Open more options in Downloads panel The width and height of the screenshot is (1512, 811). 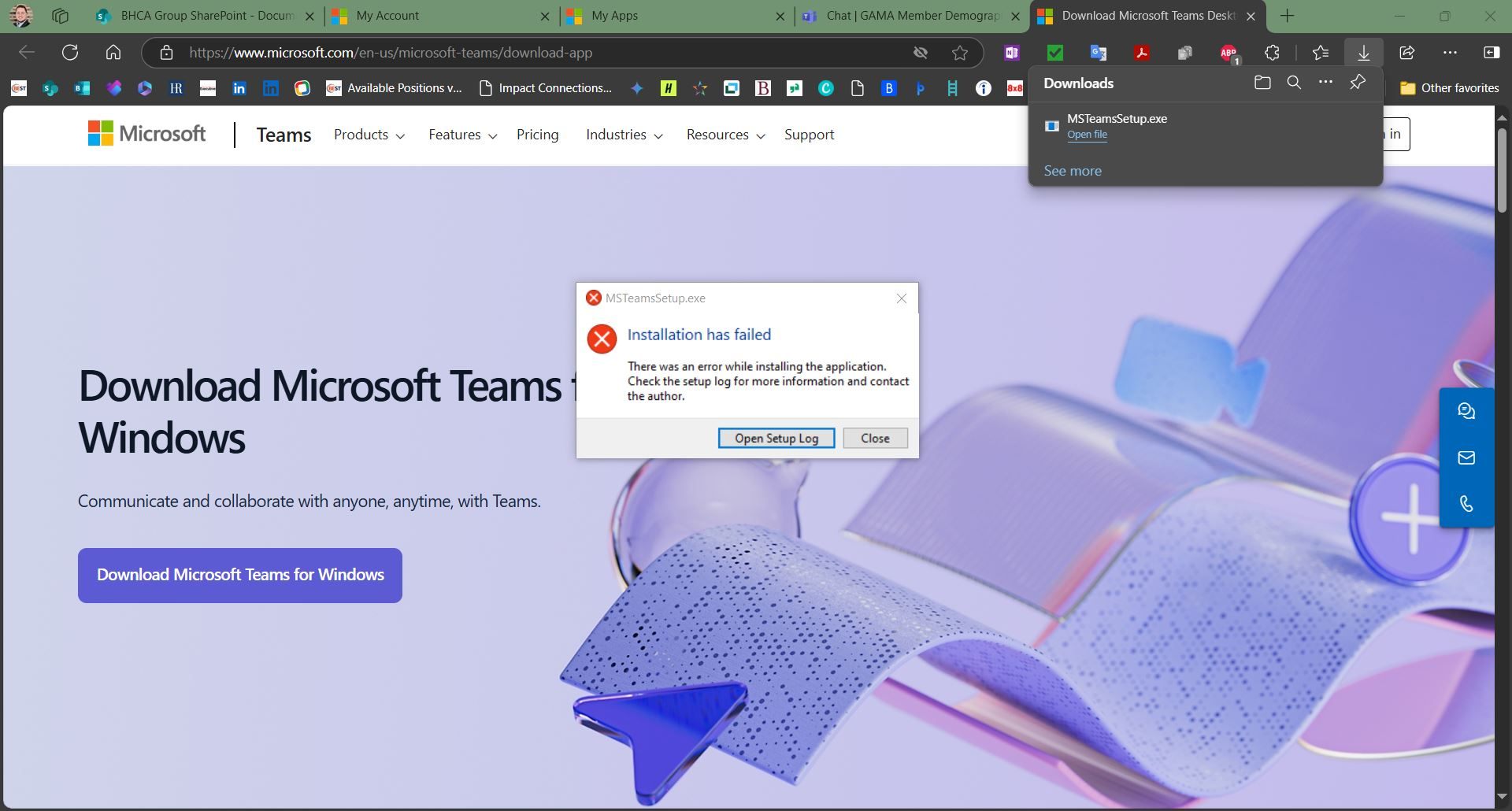coord(1326,83)
